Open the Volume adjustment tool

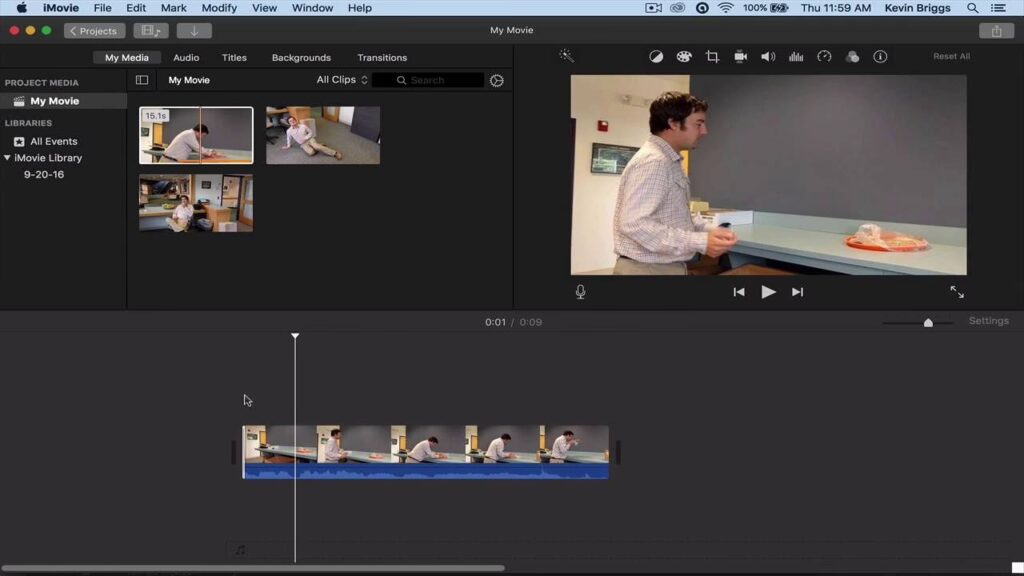pos(768,57)
